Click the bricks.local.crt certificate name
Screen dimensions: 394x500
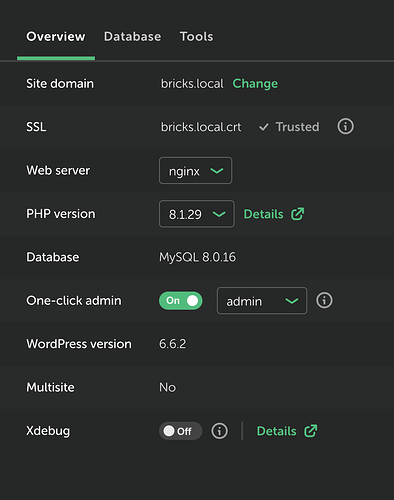(201, 127)
